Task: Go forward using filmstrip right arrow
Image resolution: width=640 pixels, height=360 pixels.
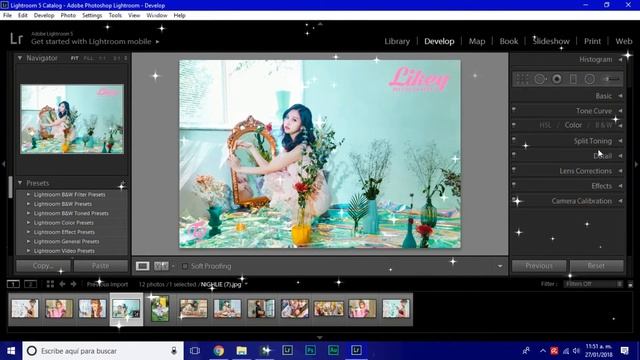Action: coord(73,284)
